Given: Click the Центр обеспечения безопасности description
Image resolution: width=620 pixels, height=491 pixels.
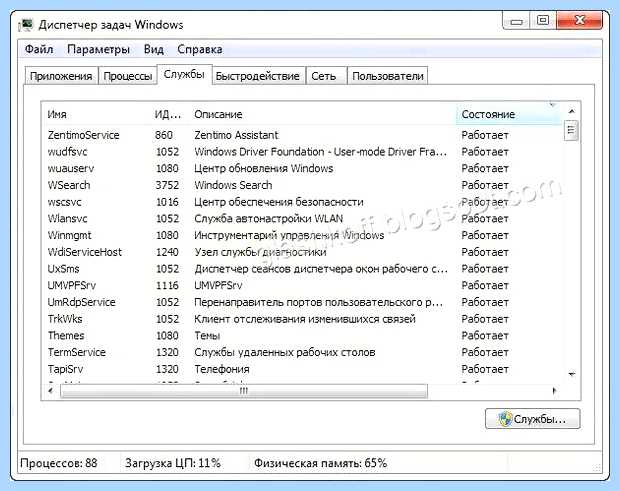Looking at the screenshot, I should coord(278,202).
